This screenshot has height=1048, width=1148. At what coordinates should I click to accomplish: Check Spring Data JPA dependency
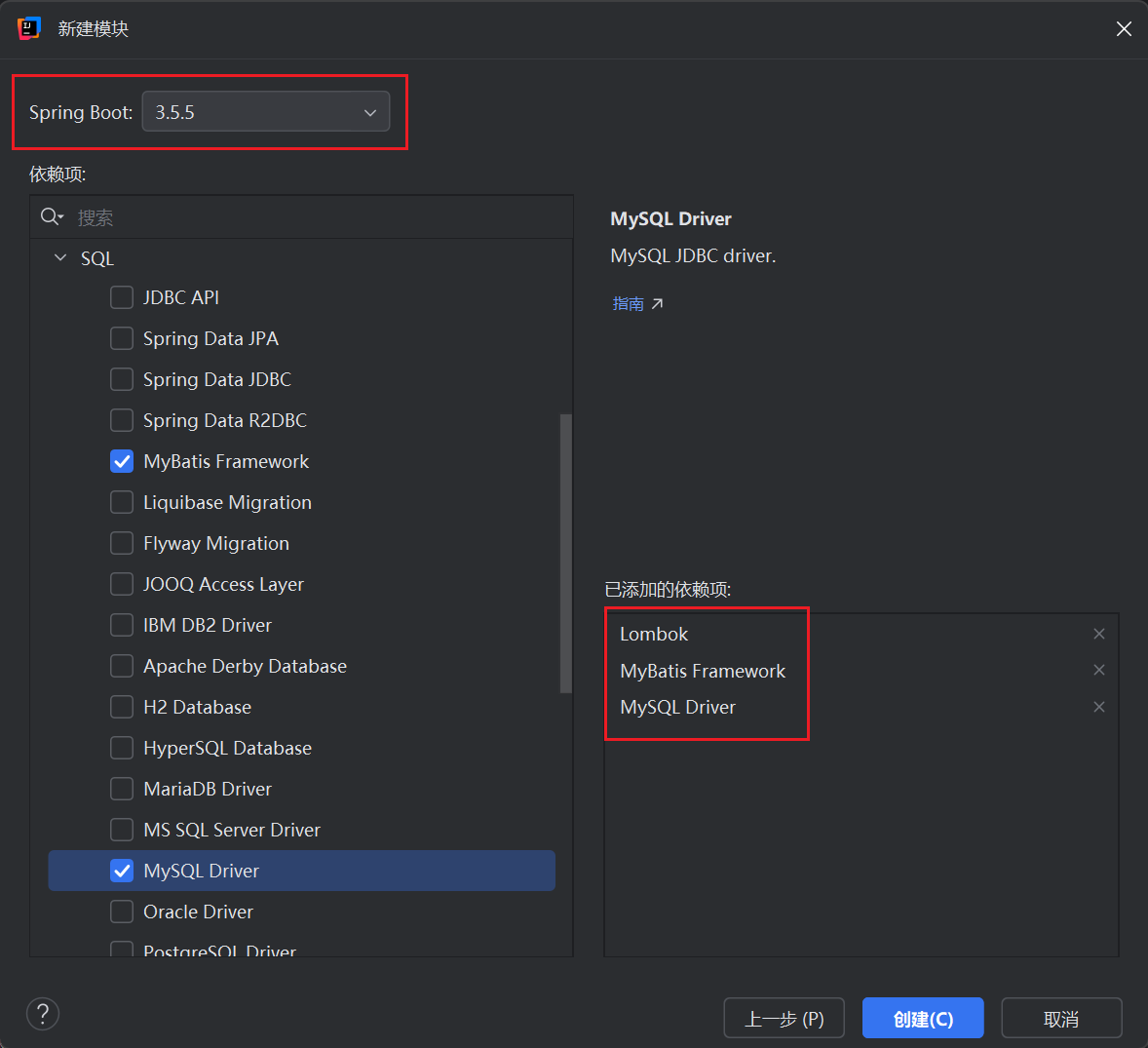click(x=122, y=338)
